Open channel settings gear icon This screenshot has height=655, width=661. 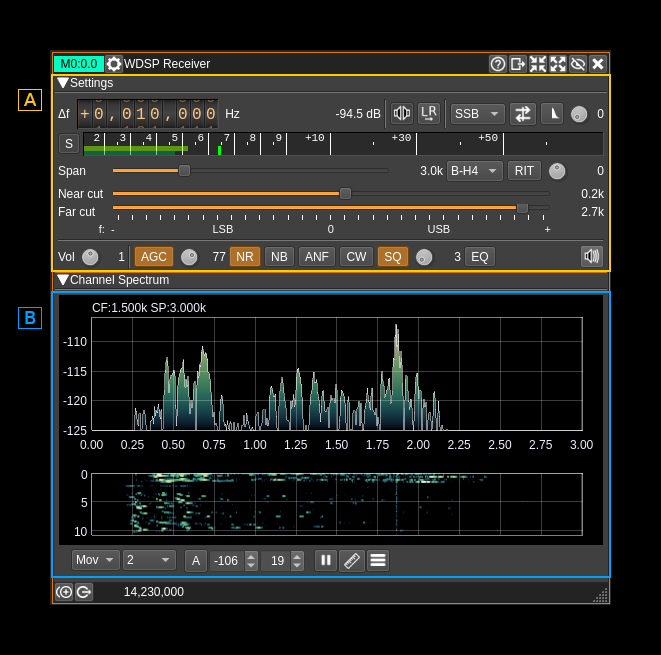pyautogui.click(x=113, y=64)
